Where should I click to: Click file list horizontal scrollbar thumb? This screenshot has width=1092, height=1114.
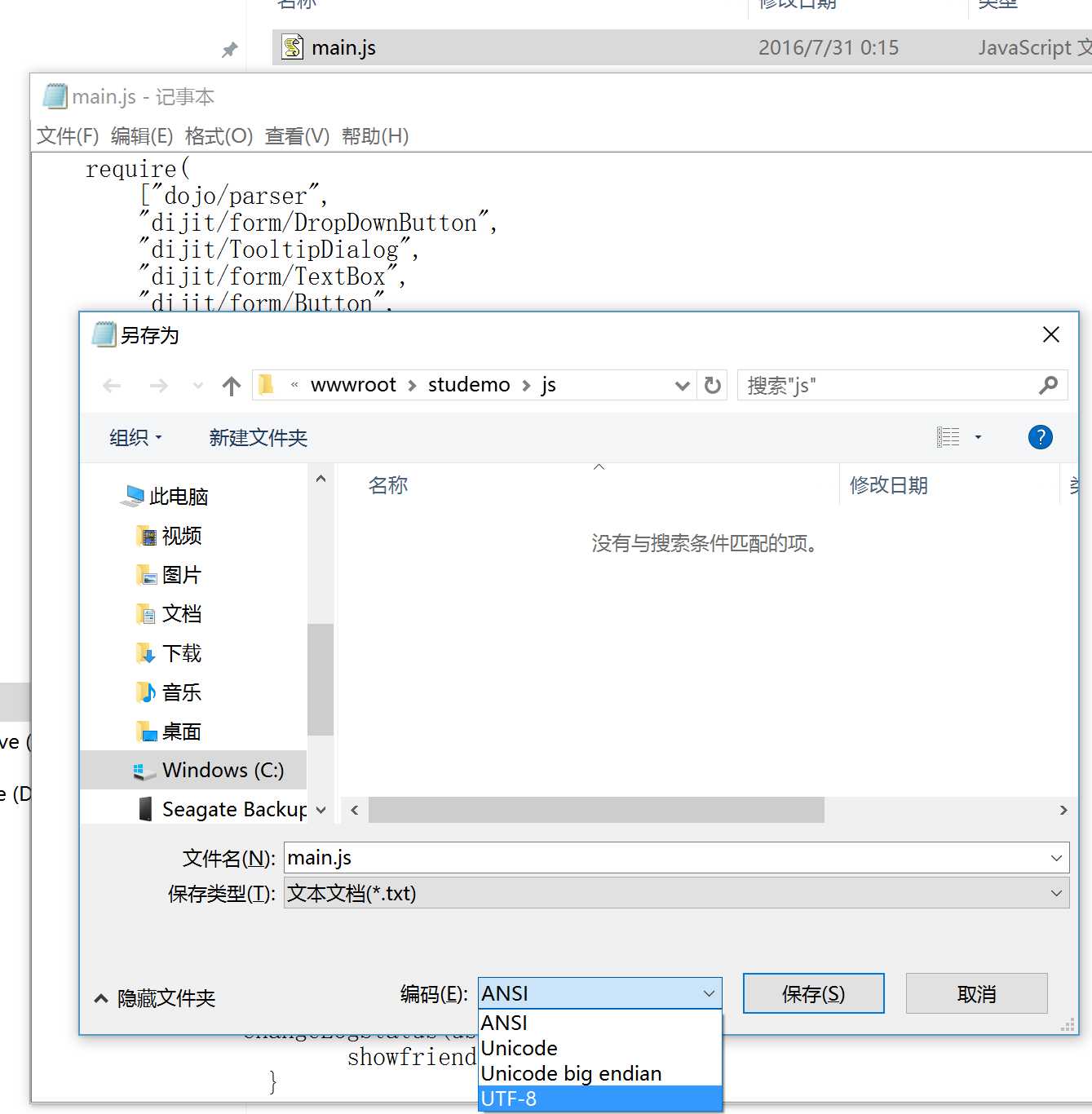click(x=596, y=810)
